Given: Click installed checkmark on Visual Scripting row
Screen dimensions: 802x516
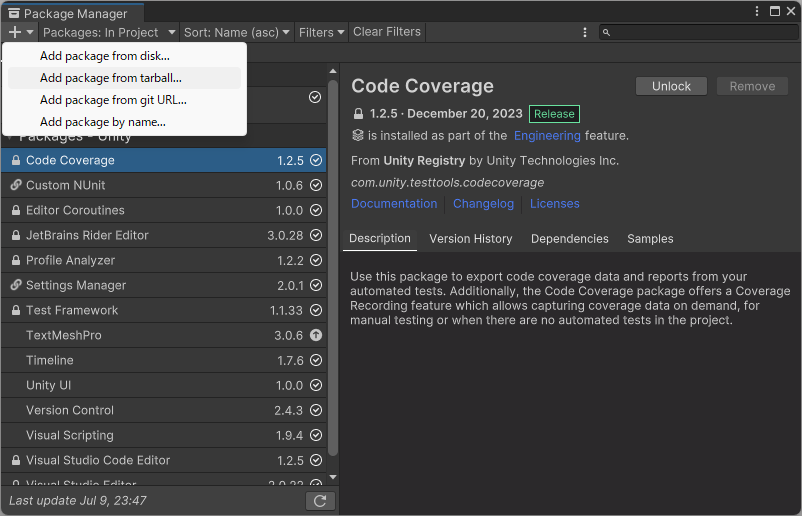Looking at the screenshot, I should pos(316,435).
